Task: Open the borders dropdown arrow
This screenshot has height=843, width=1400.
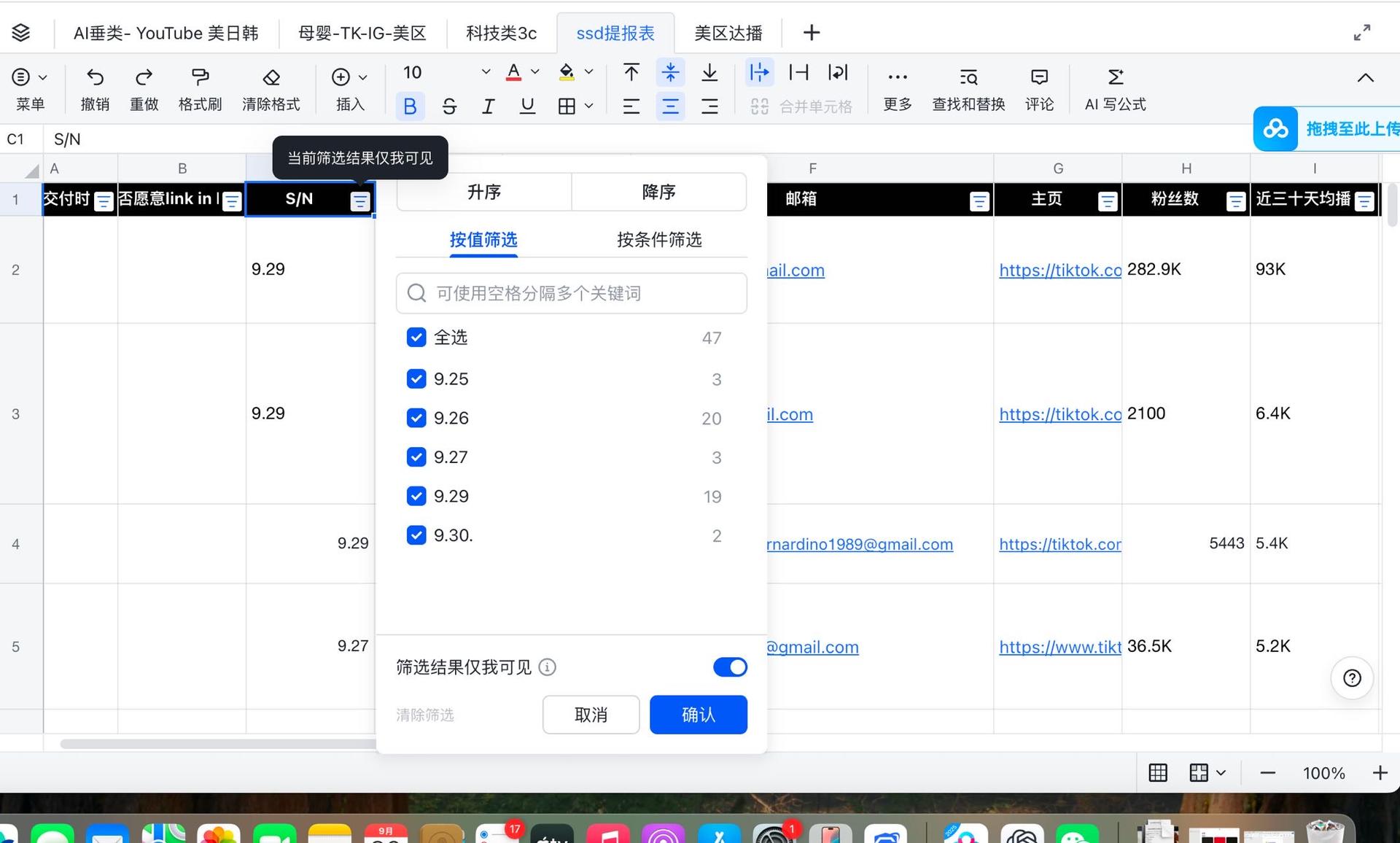Action: (x=589, y=106)
